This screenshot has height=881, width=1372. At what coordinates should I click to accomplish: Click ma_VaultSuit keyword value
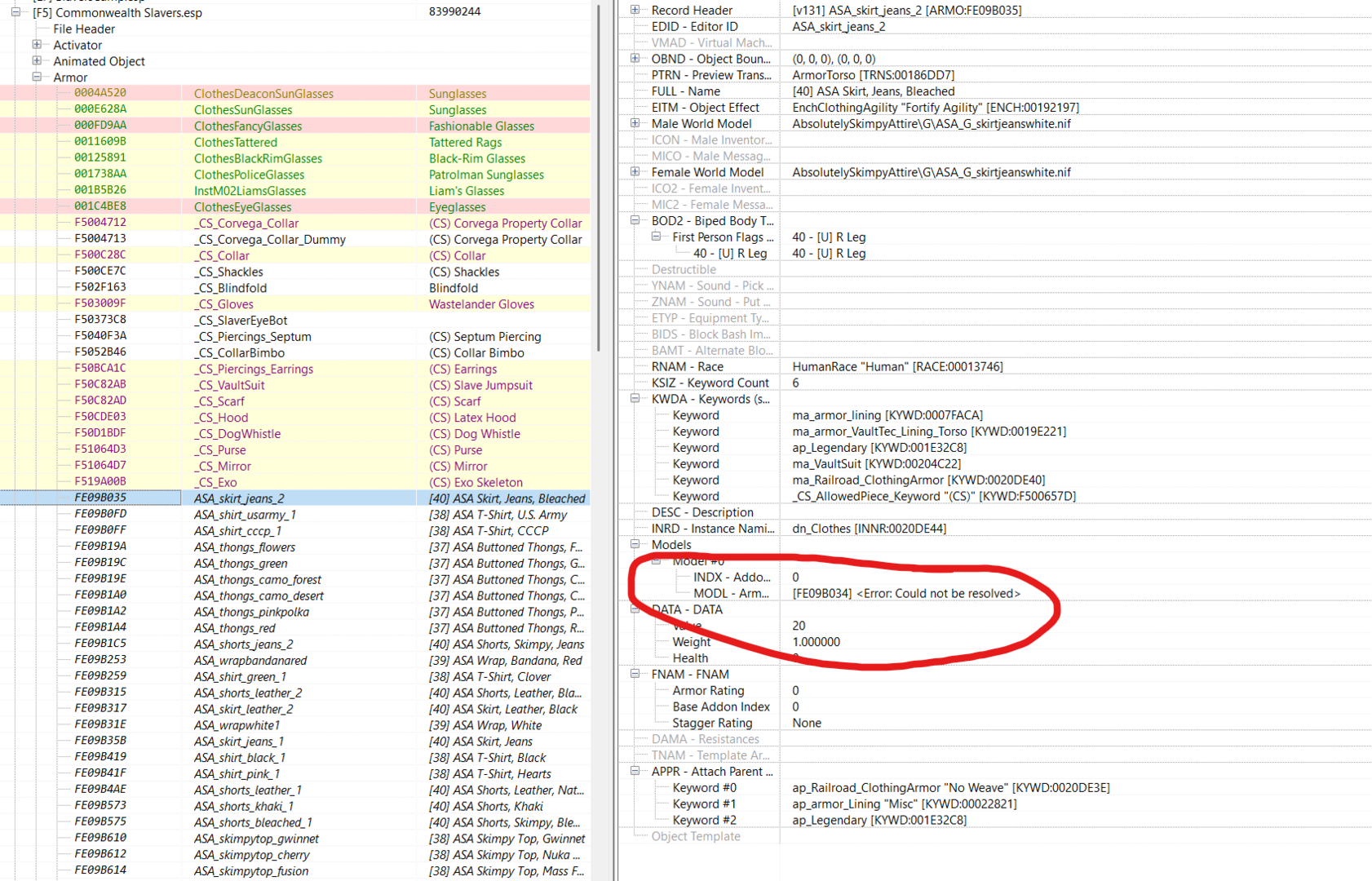point(876,463)
